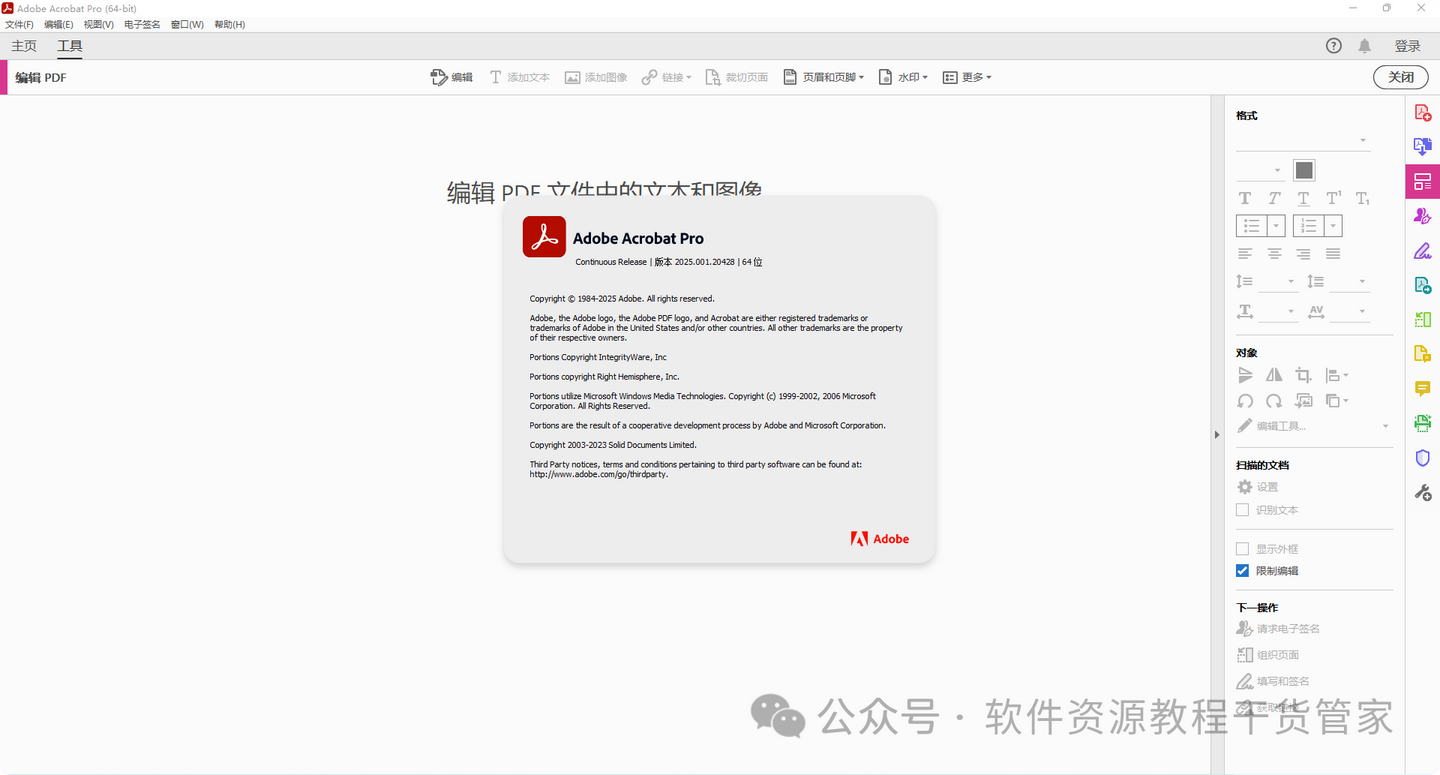Click 登录 sign-in link

[x=1407, y=46]
